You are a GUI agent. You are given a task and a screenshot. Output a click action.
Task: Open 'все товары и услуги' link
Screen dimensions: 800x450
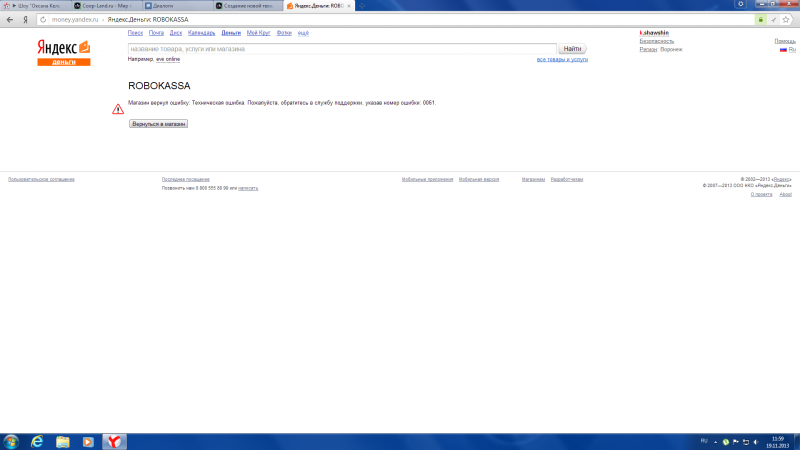[562, 59]
